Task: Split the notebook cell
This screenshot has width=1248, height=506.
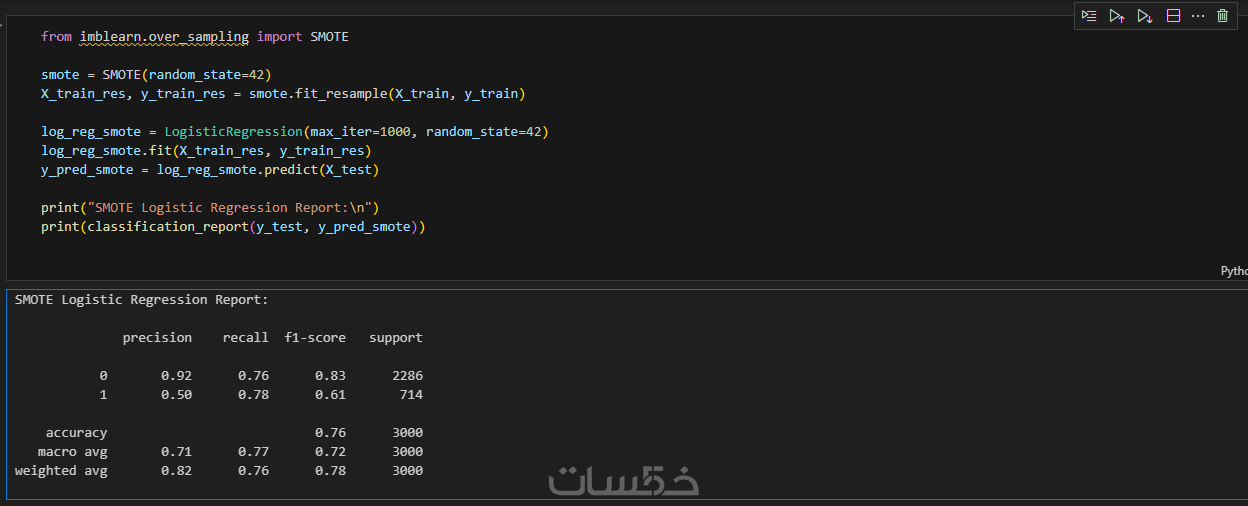Action: pos(1173,16)
